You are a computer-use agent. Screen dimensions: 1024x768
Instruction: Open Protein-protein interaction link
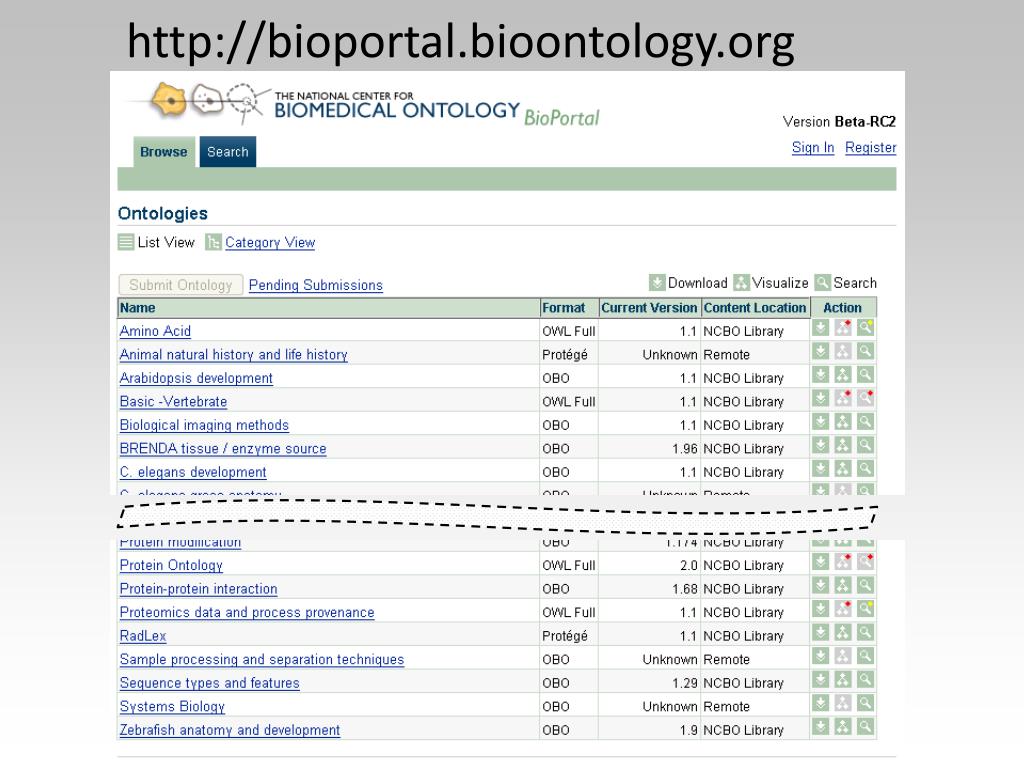199,589
